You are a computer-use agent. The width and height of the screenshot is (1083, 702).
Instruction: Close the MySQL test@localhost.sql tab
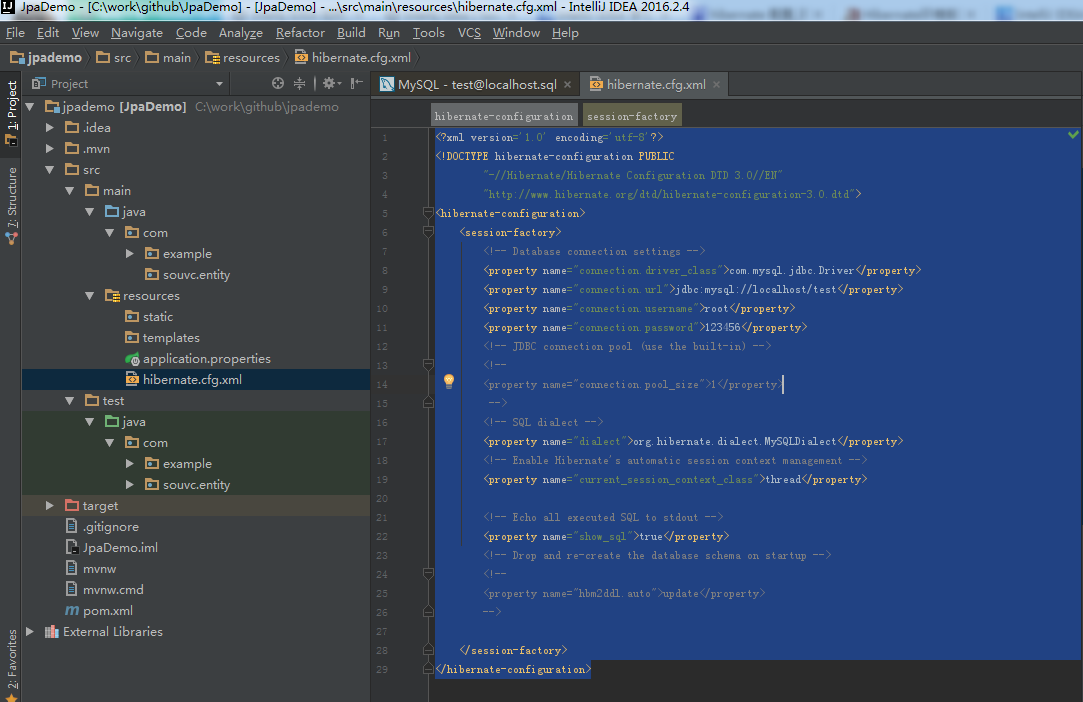tap(568, 85)
